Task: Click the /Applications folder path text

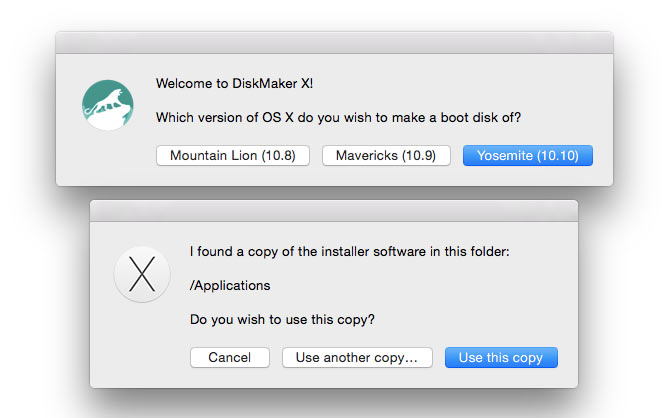Action: click(x=230, y=285)
